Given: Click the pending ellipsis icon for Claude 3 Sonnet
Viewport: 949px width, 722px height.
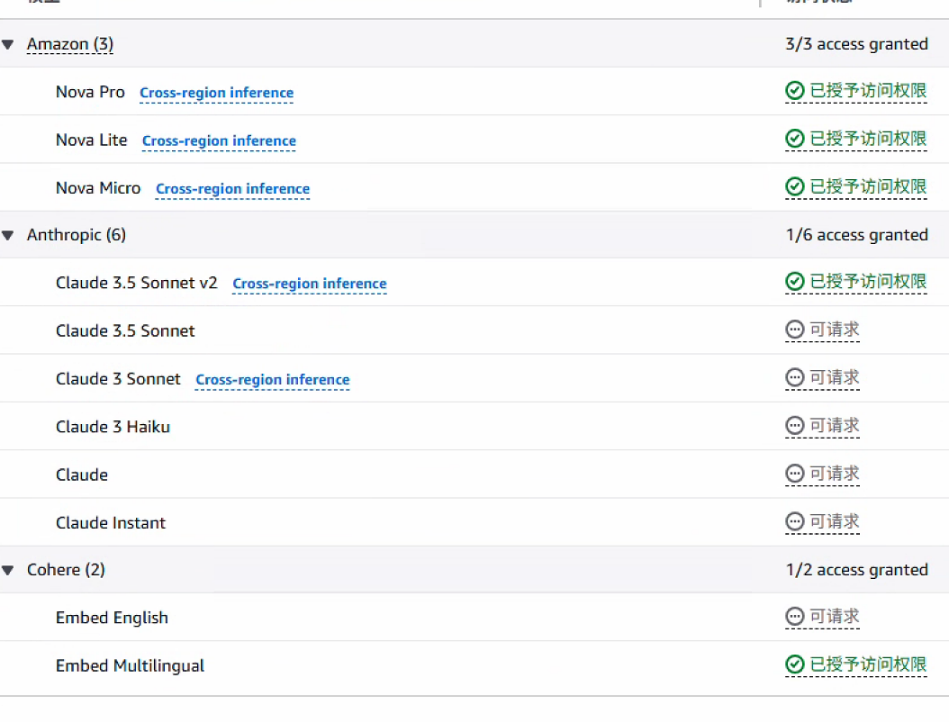Looking at the screenshot, I should (x=795, y=378).
